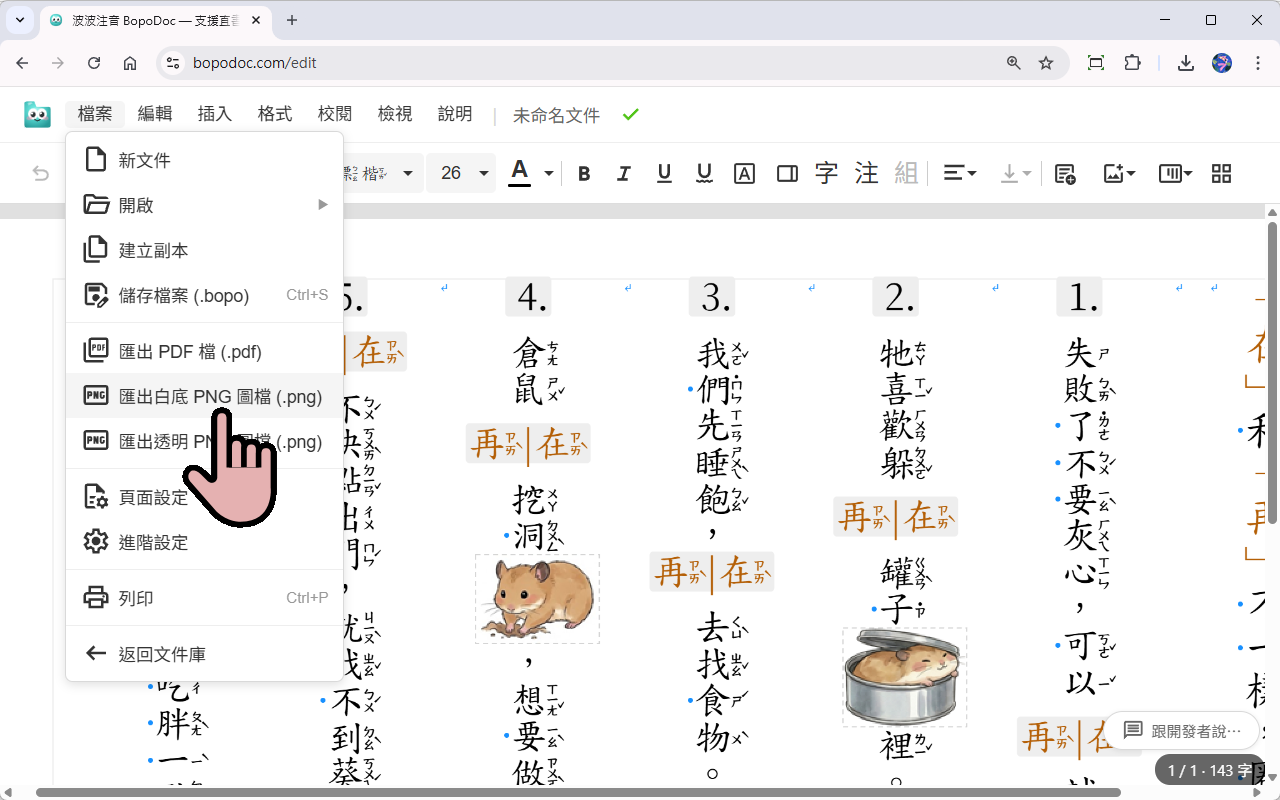
Task: Toggle the 注 zhuyin annotation icon
Action: [866, 173]
